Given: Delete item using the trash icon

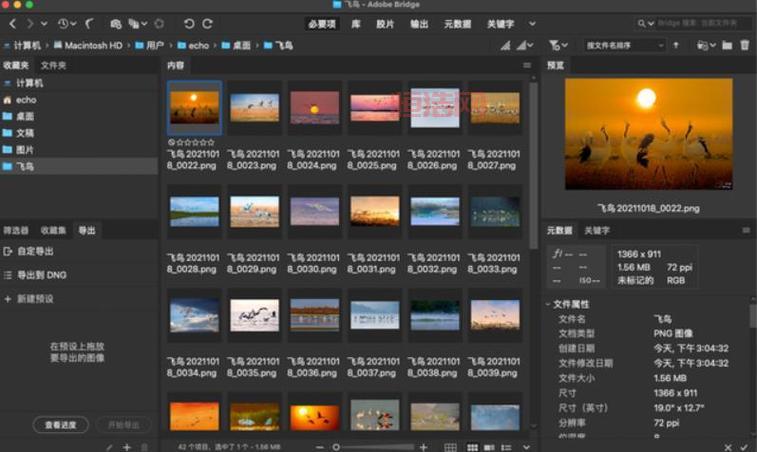Looking at the screenshot, I should pyautogui.click(x=744, y=45).
